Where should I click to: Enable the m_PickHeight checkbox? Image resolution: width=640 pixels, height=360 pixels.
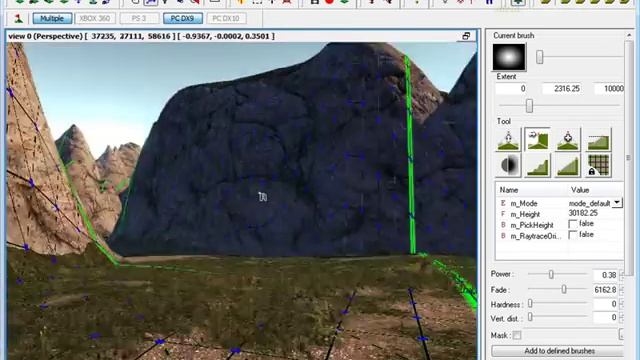[x=573, y=224]
